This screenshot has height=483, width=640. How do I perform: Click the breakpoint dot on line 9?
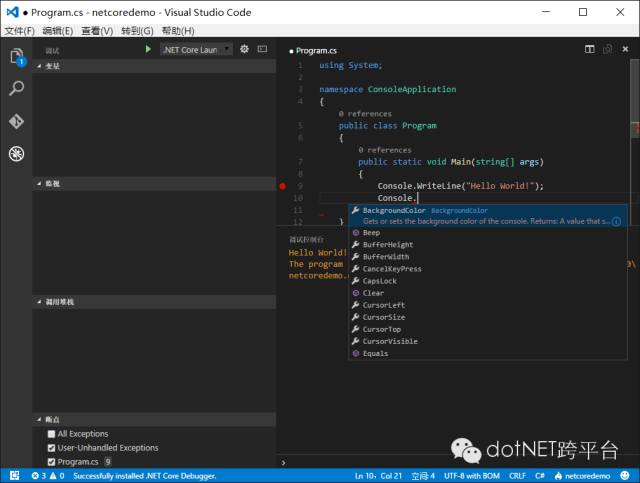(282, 186)
